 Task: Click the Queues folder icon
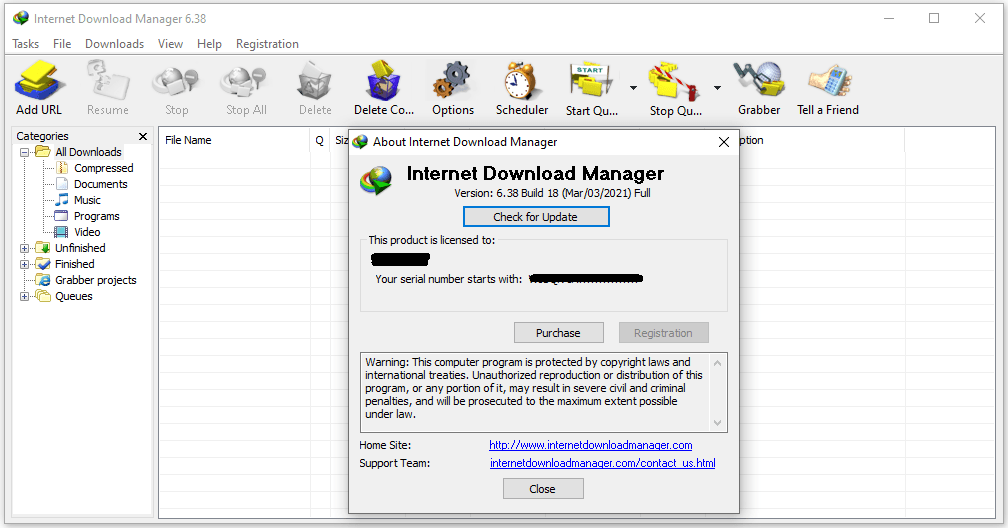tap(43, 296)
